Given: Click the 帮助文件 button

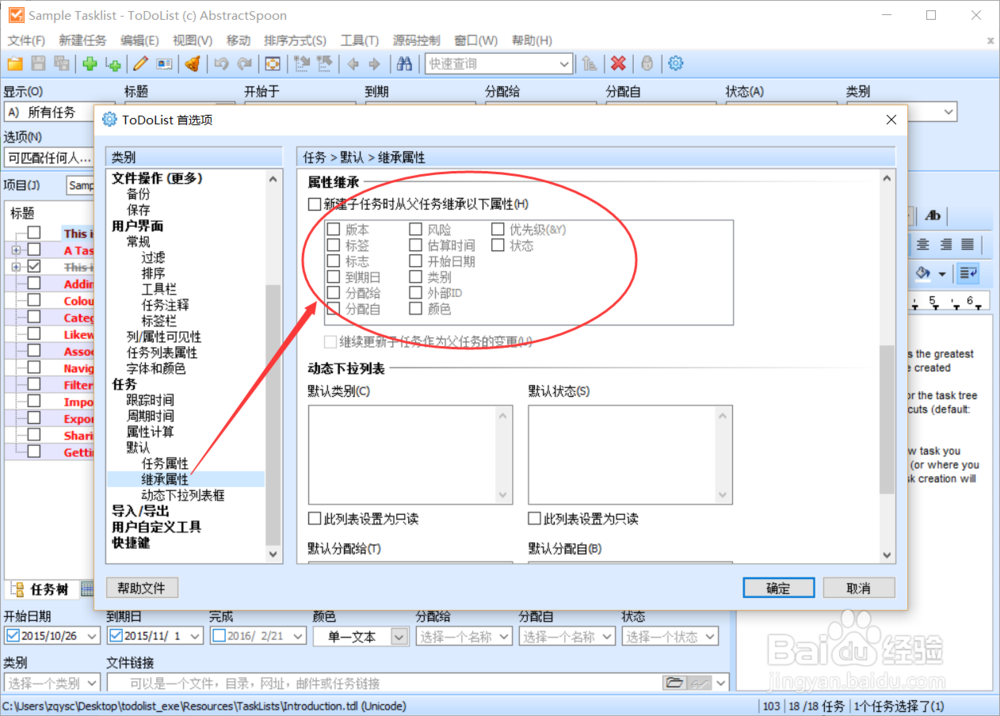Looking at the screenshot, I should tap(141, 588).
